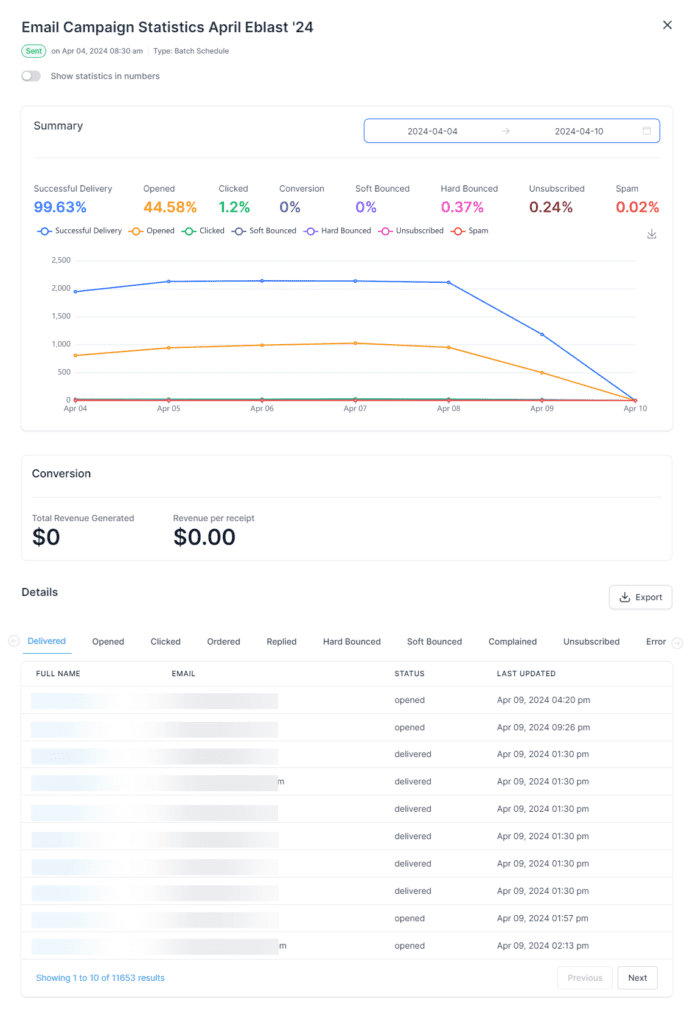Open the Replied tab
The image size is (690, 1024).
coord(281,641)
